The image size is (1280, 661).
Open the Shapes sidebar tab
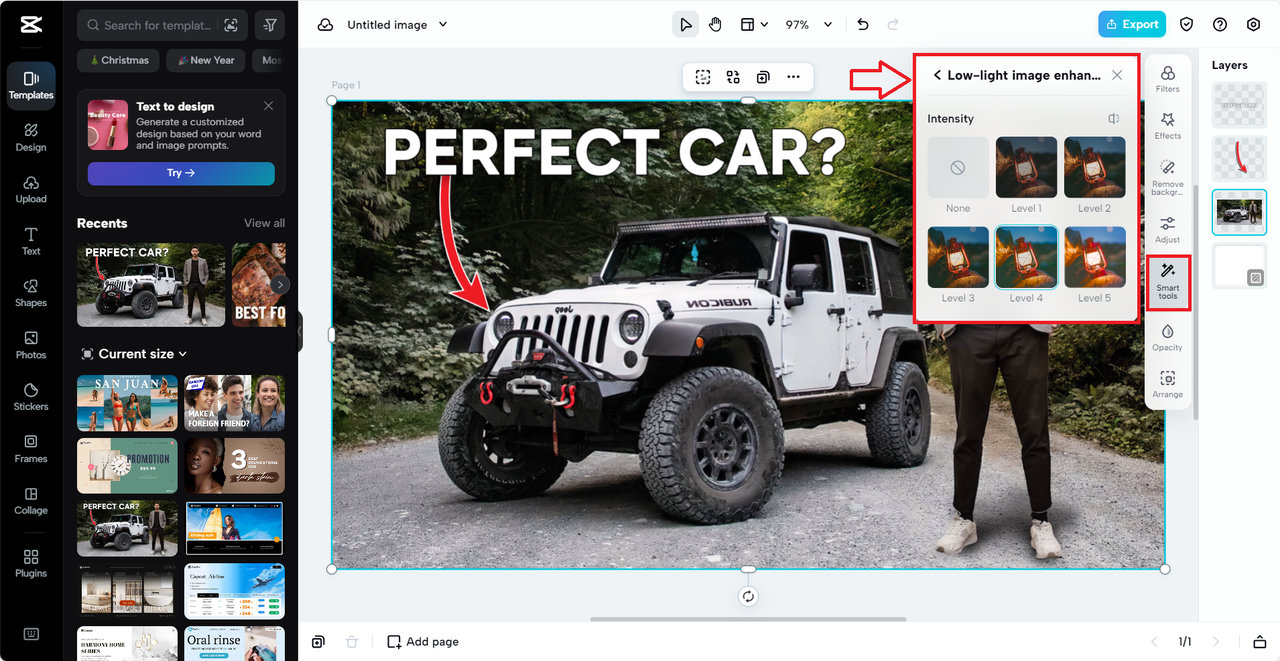point(31,293)
